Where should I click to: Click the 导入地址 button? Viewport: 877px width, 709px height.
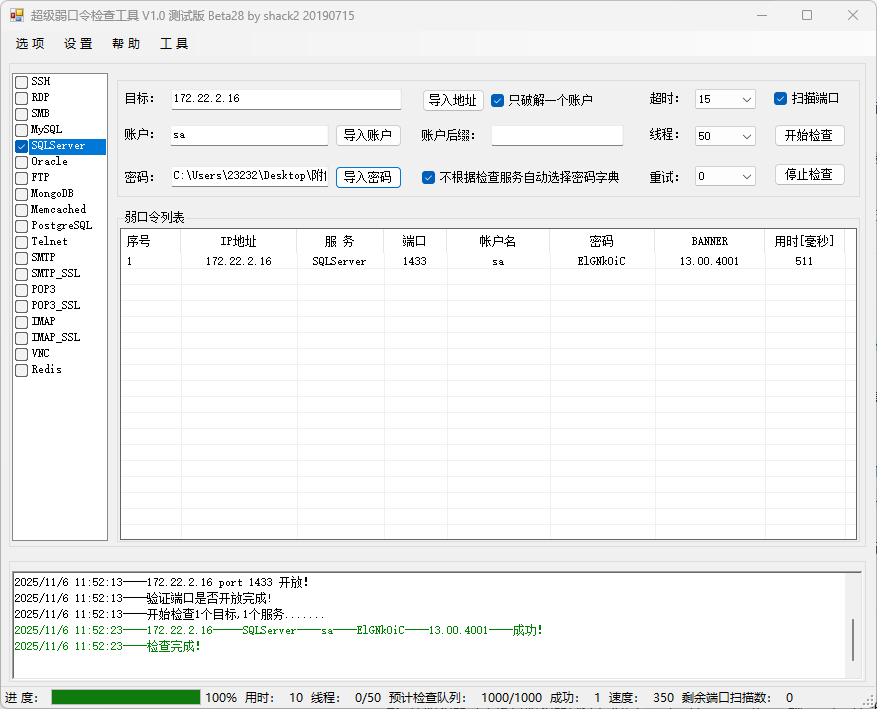[x=453, y=100]
